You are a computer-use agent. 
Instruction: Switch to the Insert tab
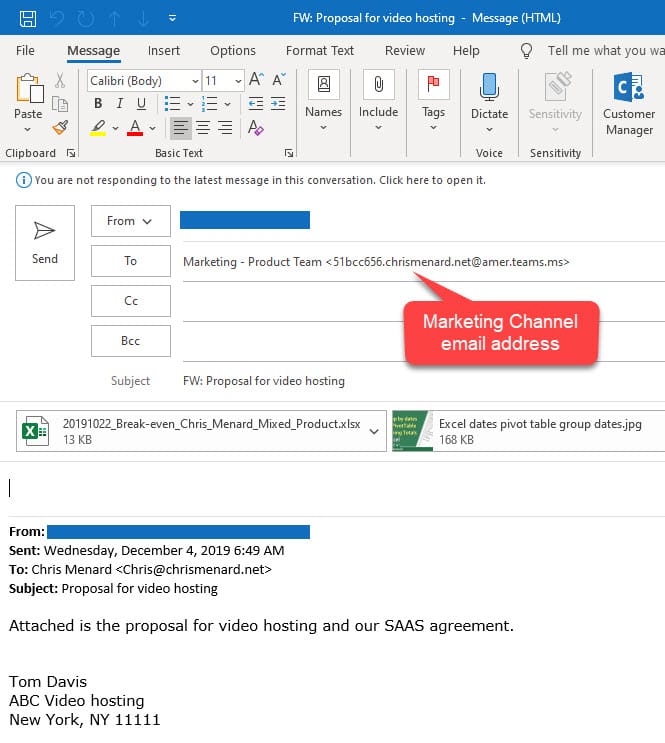[x=164, y=51]
